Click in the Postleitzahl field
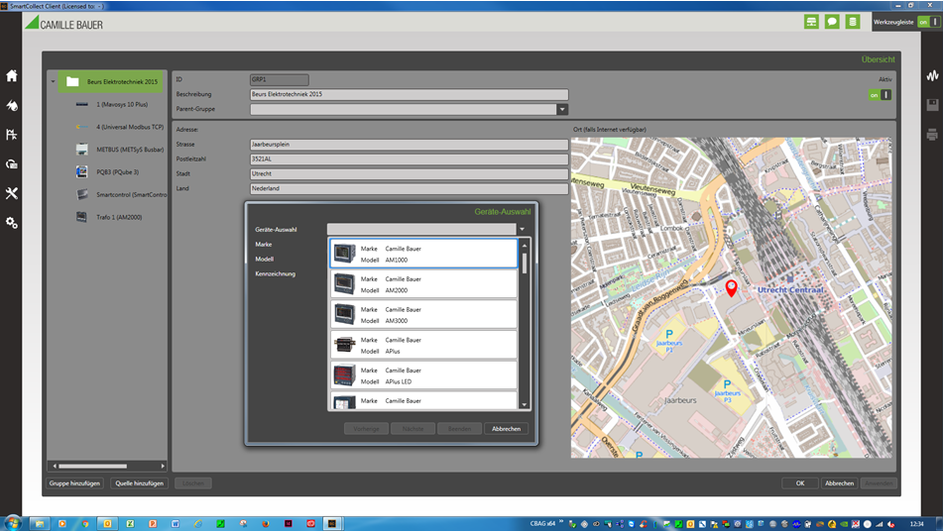Viewport: 944px width, 532px height. 409,159
